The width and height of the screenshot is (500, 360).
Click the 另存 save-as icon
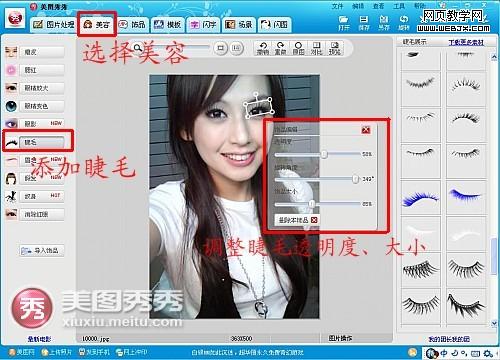click(x=384, y=23)
